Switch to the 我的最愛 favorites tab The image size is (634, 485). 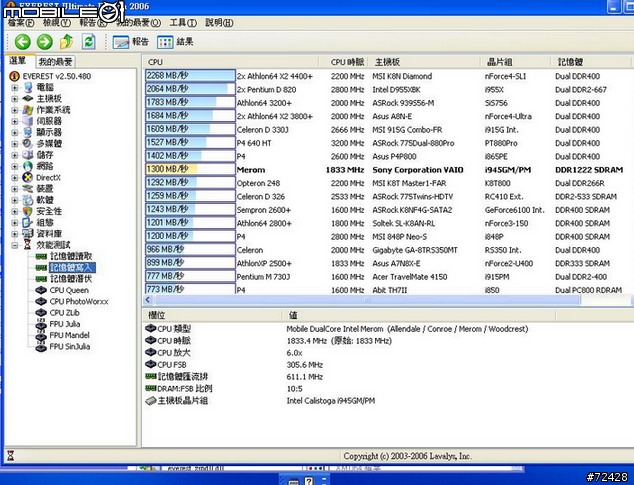[x=55, y=62]
